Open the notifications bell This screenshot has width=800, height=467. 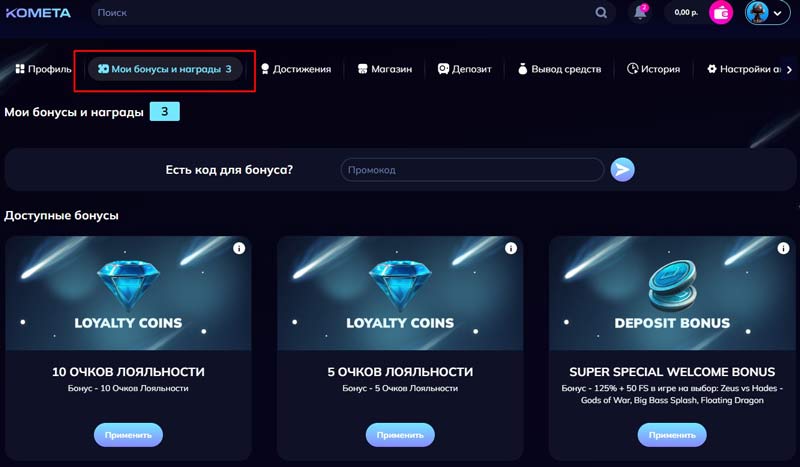[641, 13]
